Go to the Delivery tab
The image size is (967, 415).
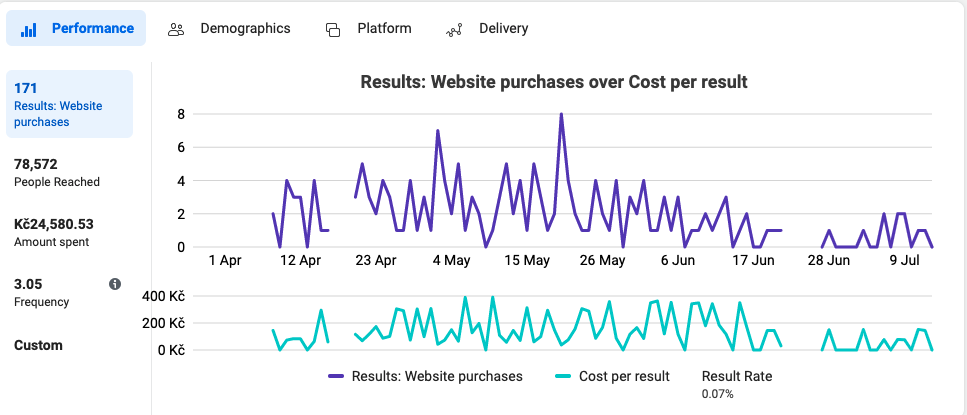(x=503, y=29)
